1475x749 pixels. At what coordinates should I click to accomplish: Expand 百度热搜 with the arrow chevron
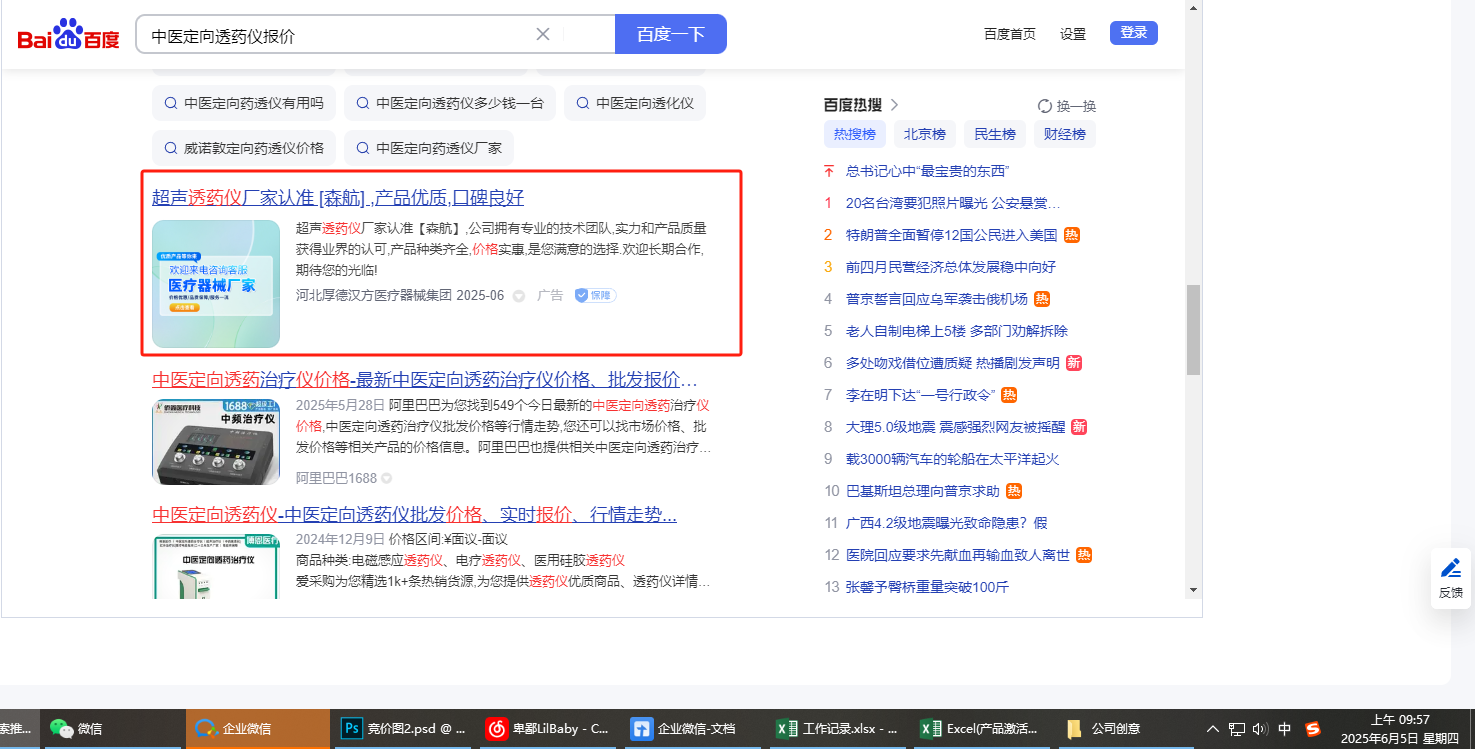coord(895,104)
